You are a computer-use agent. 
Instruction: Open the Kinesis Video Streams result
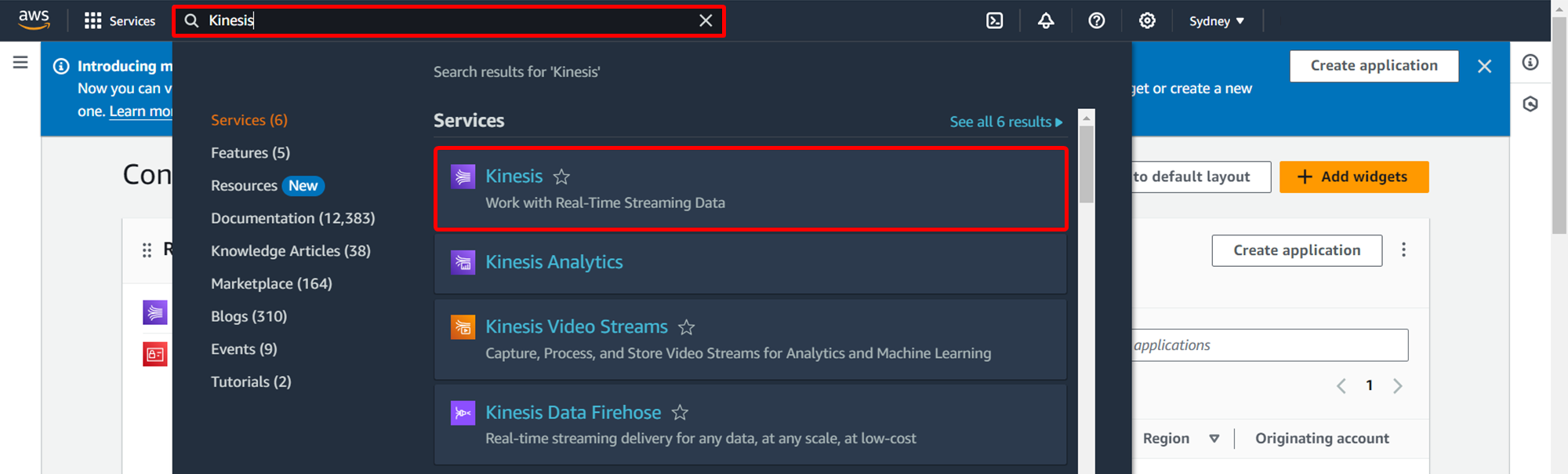point(750,339)
